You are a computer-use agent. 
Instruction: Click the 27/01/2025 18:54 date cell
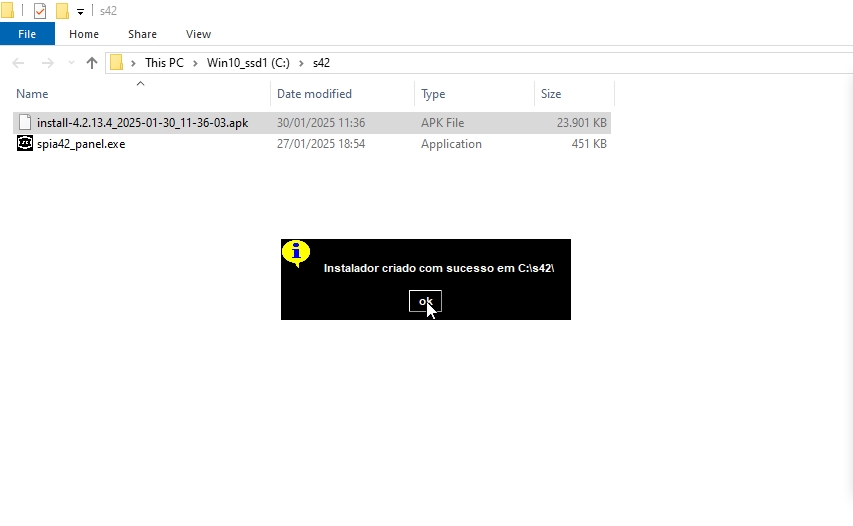tap(321, 144)
